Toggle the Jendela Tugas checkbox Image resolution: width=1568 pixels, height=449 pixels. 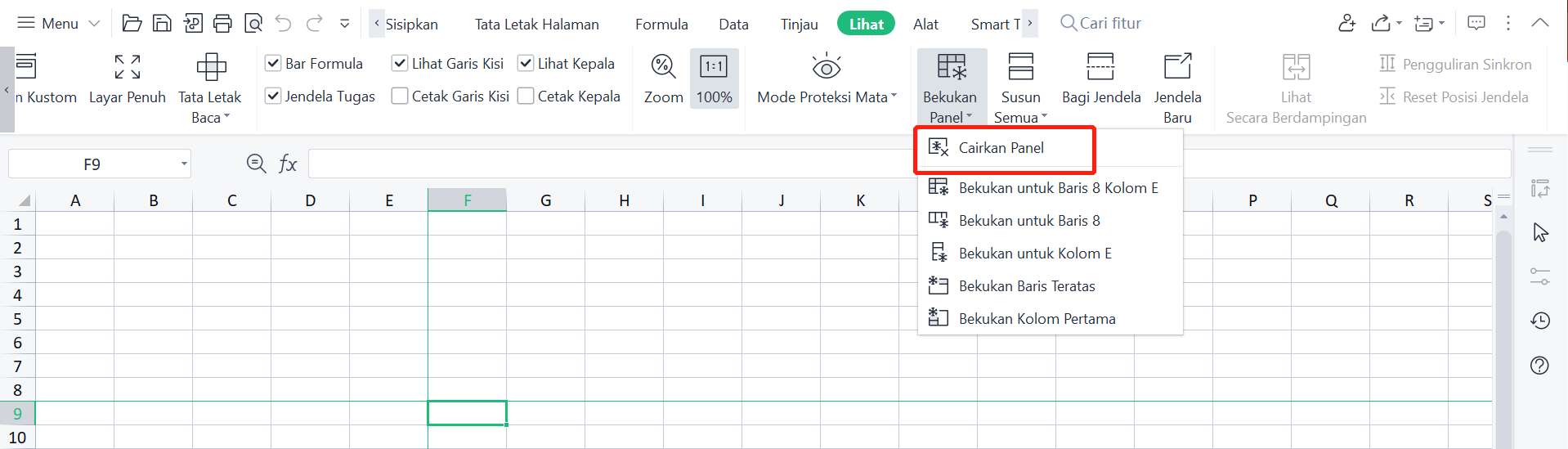tap(273, 96)
